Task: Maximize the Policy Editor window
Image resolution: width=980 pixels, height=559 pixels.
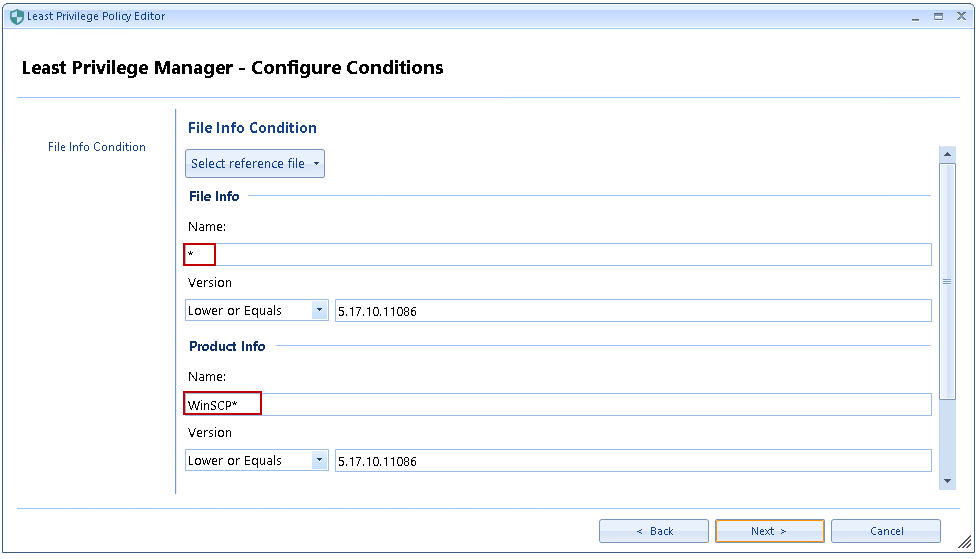Action: pyautogui.click(x=938, y=16)
